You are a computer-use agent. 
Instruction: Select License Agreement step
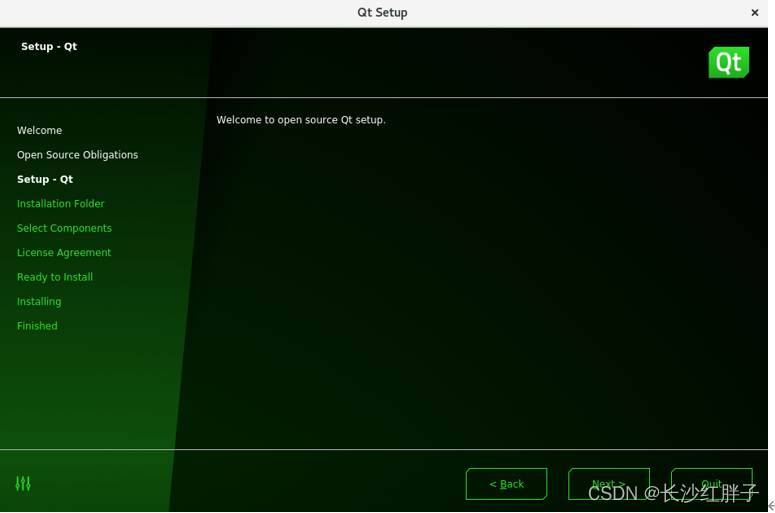[x=64, y=253]
